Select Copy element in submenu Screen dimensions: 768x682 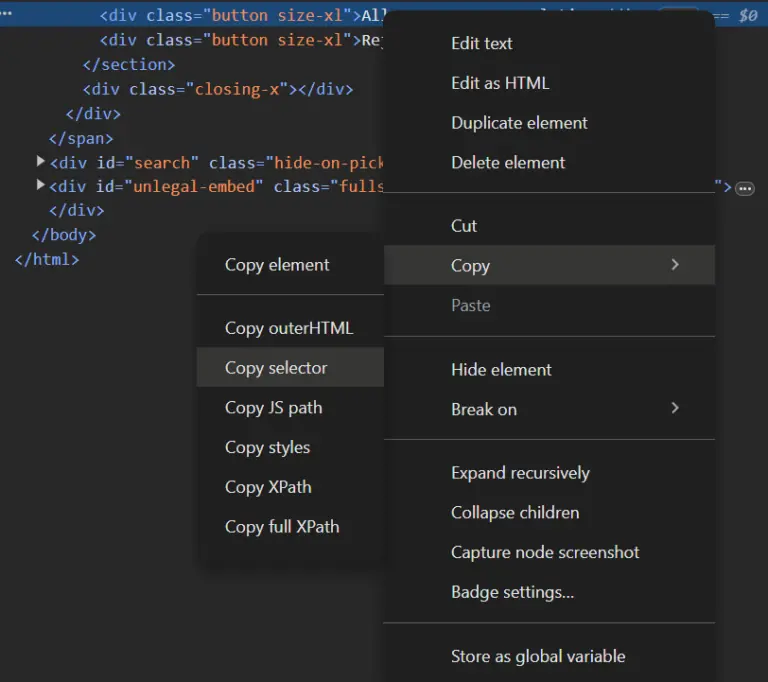(x=290, y=265)
